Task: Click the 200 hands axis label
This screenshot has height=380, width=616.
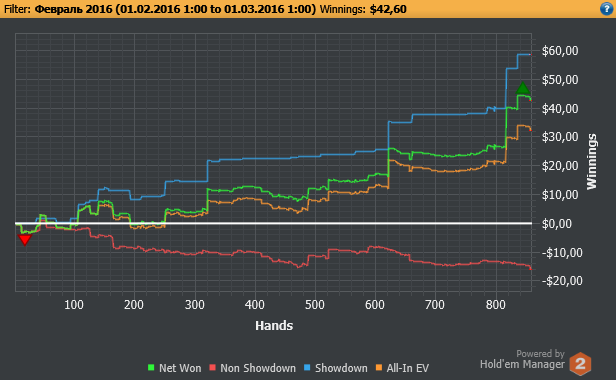Action: (x=134, y=305)
